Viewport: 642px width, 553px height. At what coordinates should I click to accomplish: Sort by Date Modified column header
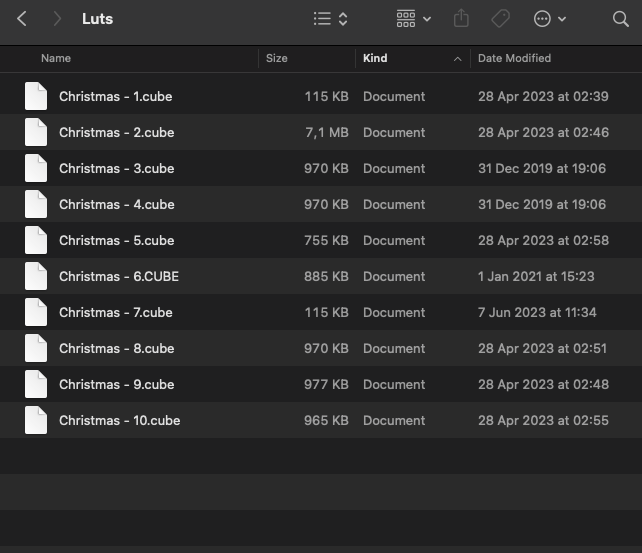pos(514,58)
